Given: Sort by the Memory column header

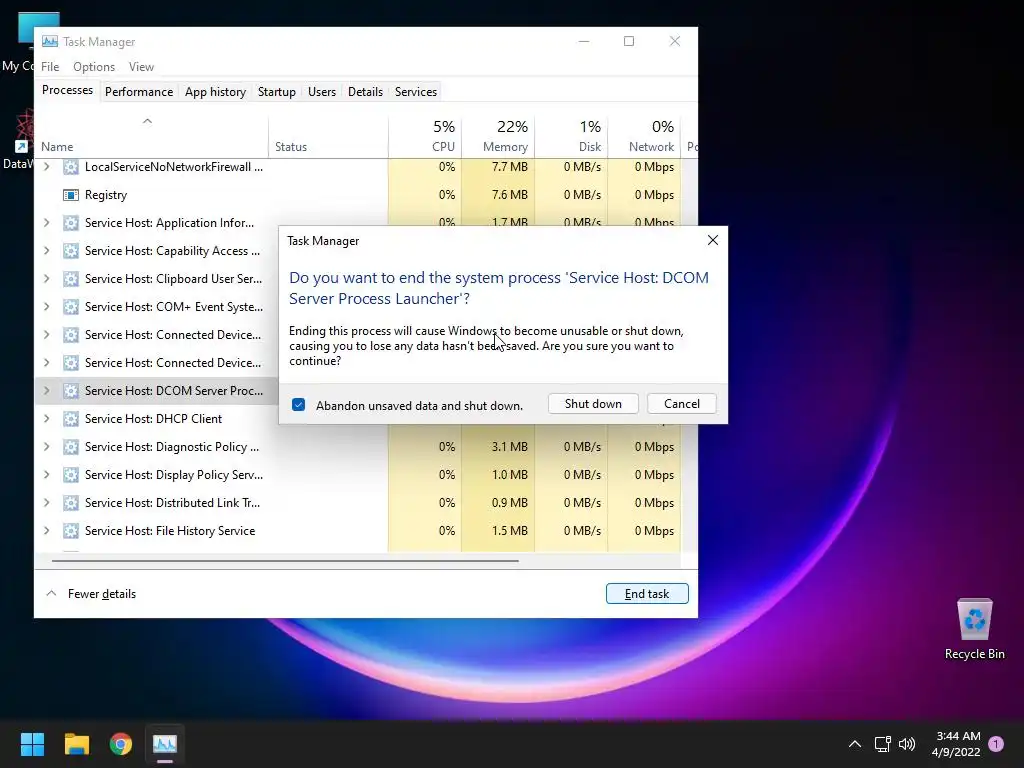Looking at the screenshot, I should (498, 137).
